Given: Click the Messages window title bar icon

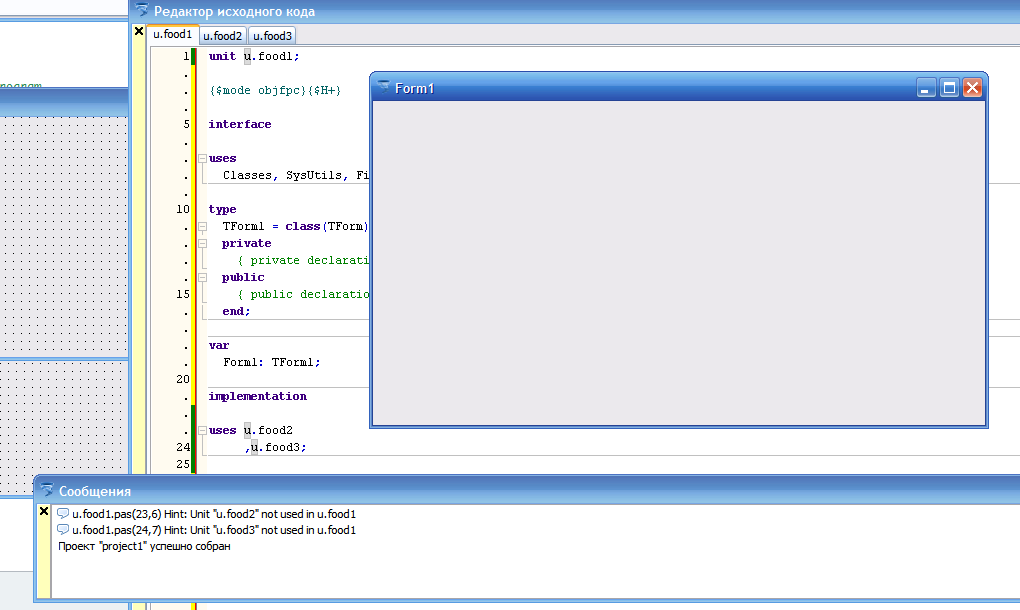Looking at the screenshot, I should 46,491.
